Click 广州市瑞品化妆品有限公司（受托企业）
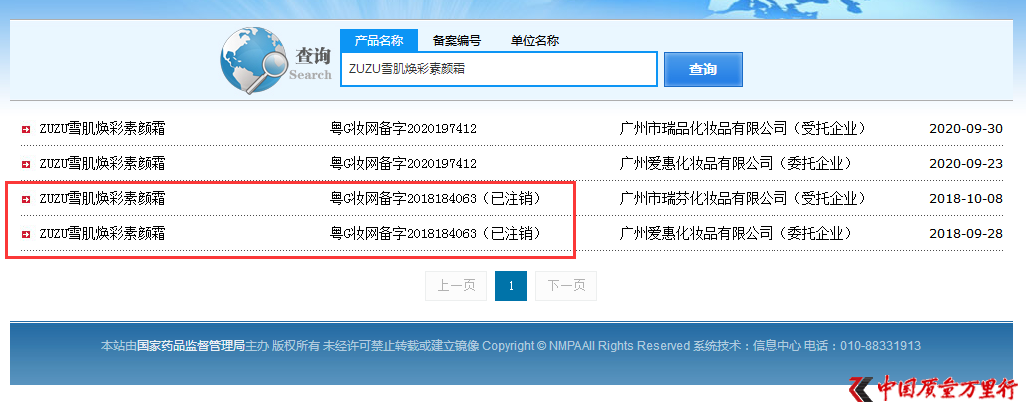 745,129
